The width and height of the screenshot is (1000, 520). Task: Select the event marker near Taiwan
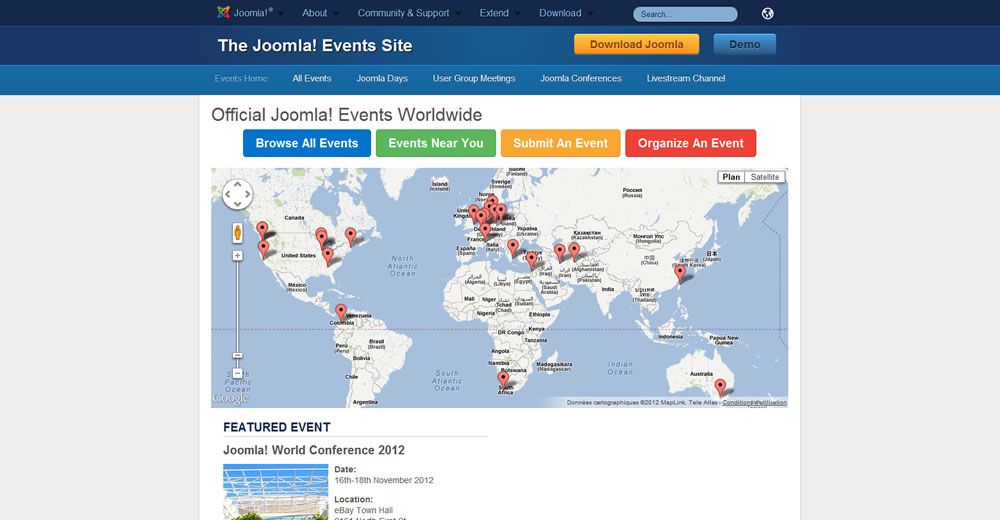tap(680, 274)
